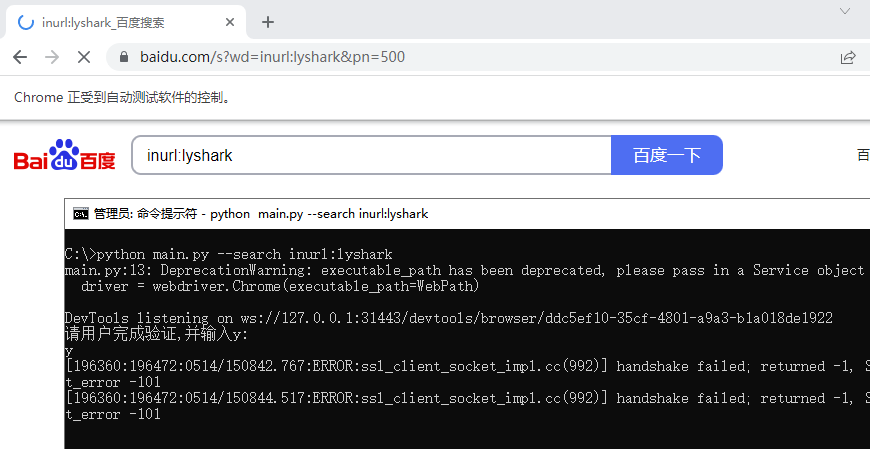The width and height of the screenshot is (870, 449).
Task: Close the inurl:lyshark tab
Action: [230, 22]
